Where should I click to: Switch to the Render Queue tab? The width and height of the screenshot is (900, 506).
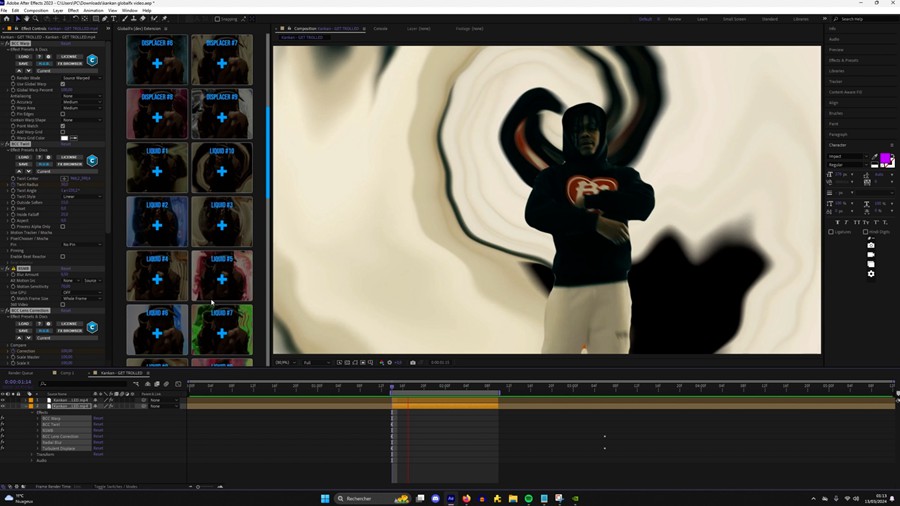(20, 373)
